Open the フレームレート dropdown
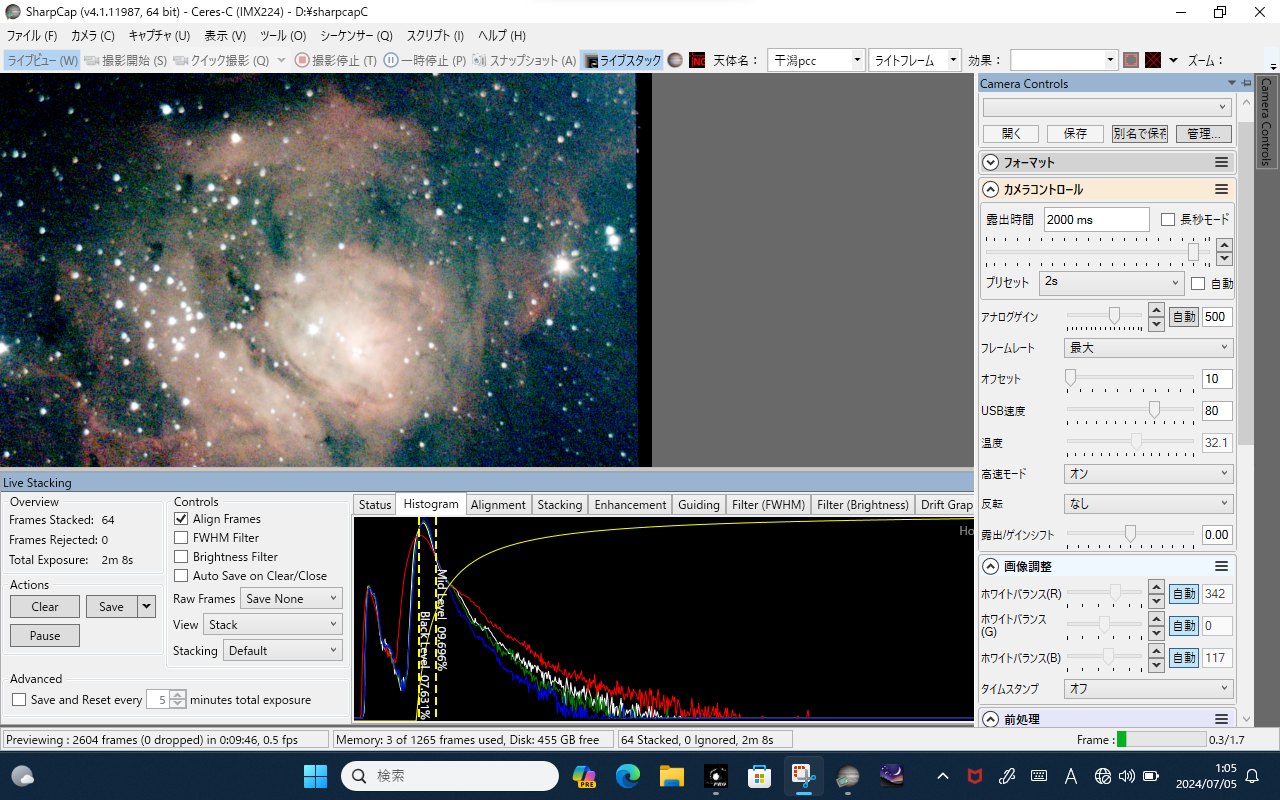 [1148, 348]
